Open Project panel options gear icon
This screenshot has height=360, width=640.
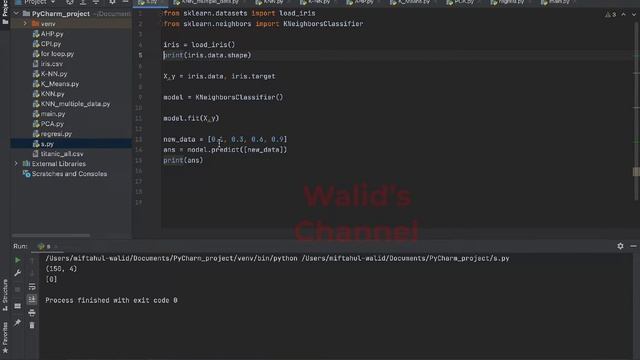click(x=112, y=2)
